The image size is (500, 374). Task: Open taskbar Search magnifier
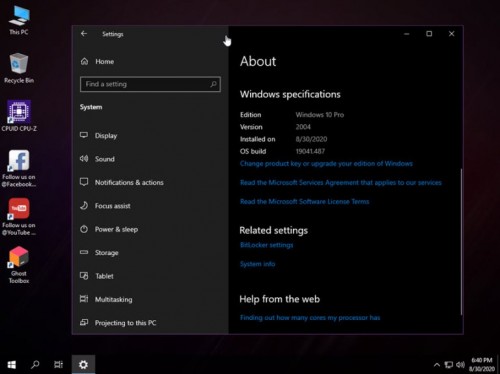pyautogui.click(x=35, y=365)
